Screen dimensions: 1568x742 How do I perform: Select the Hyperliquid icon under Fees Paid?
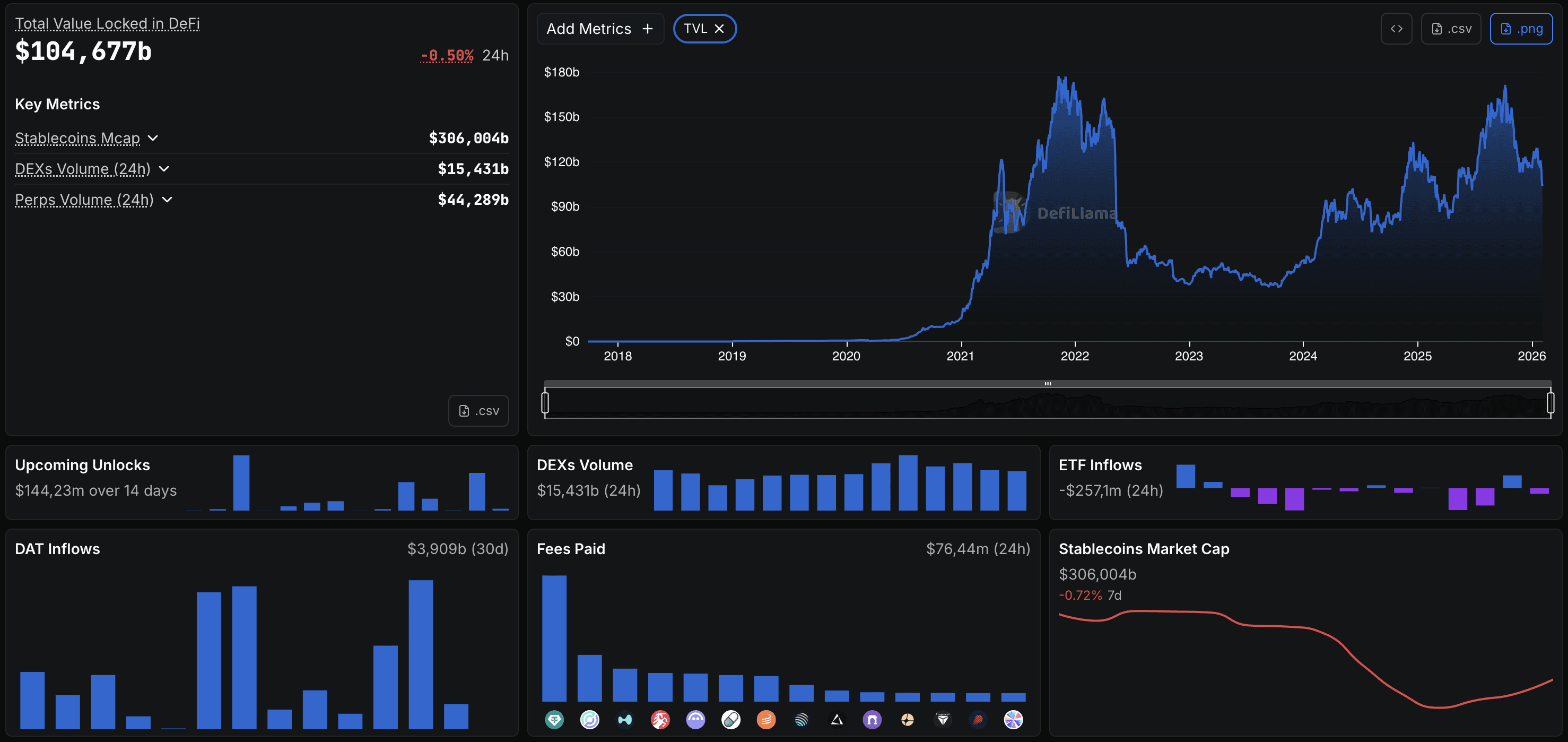point(625,720)
